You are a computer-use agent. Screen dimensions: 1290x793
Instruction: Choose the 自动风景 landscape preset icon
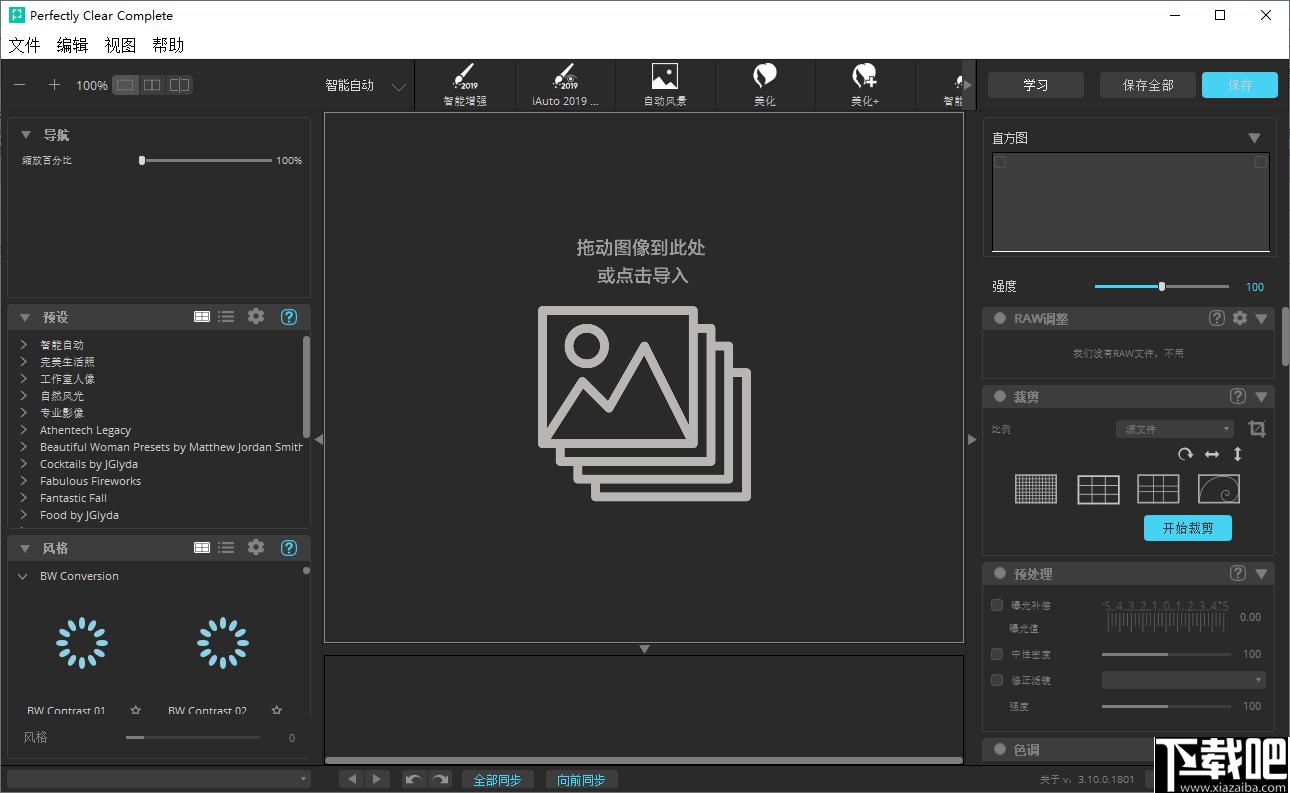(x=665, y=85)
